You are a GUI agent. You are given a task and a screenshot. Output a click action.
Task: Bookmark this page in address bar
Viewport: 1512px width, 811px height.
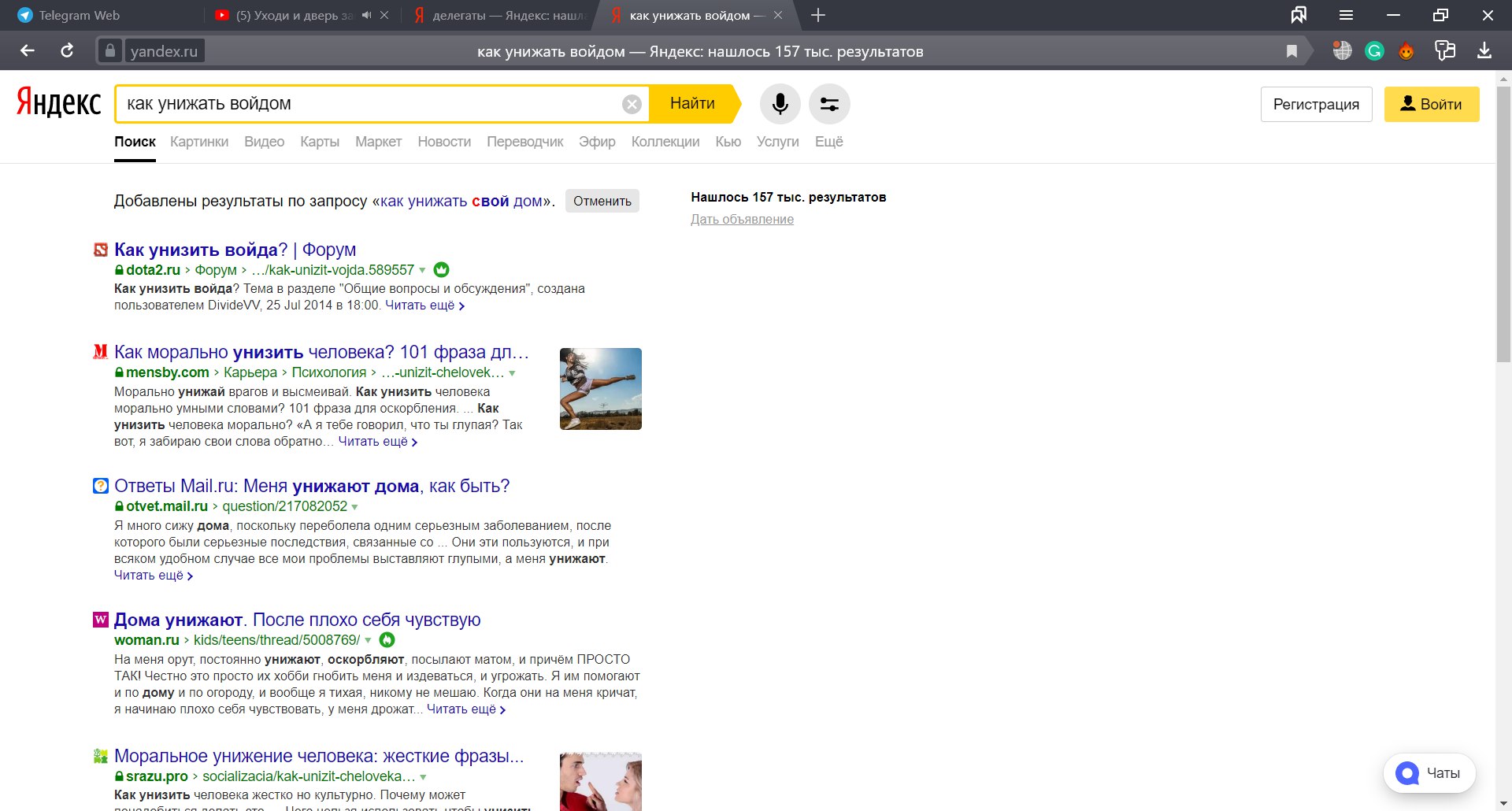[1291, 51]
